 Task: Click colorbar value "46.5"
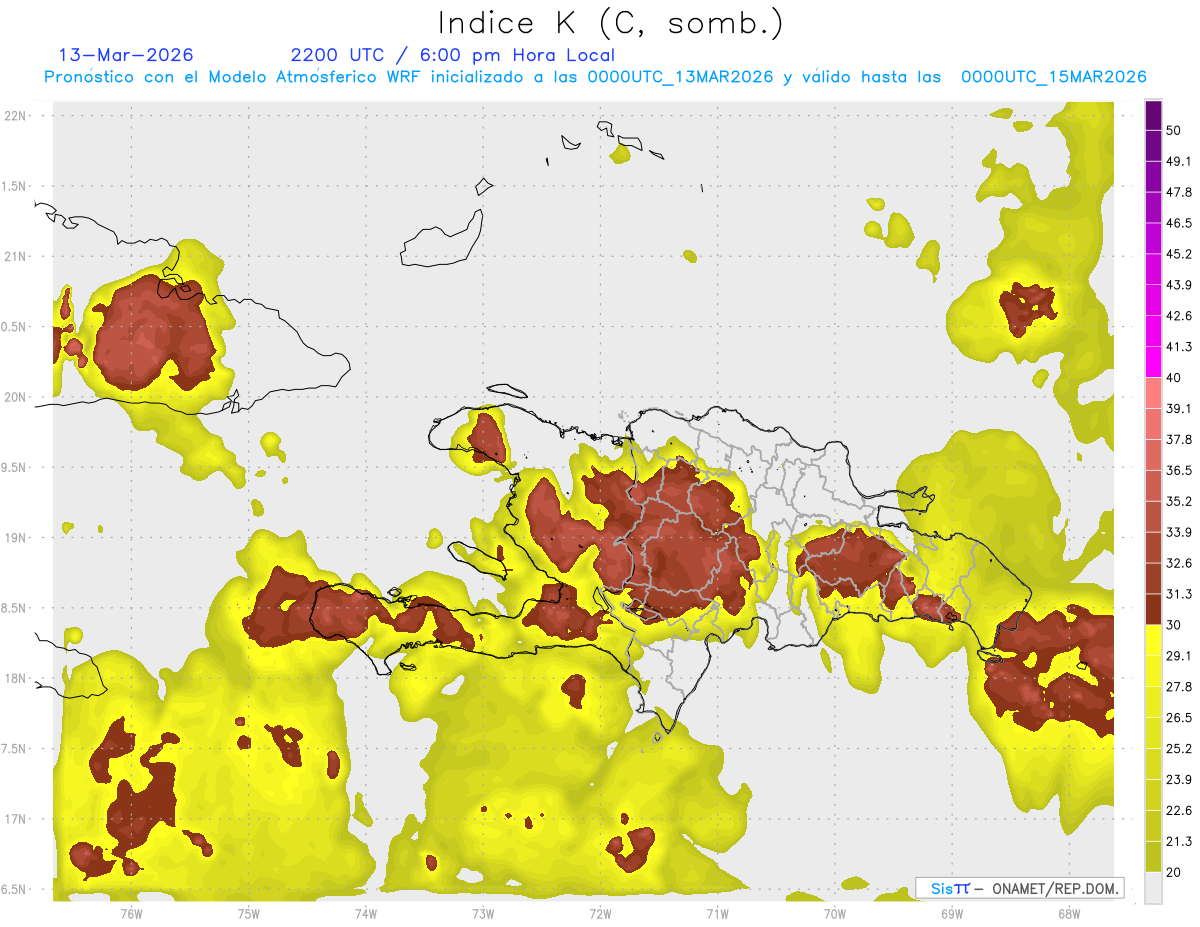pyautogui.click(x=1178, y=223)
